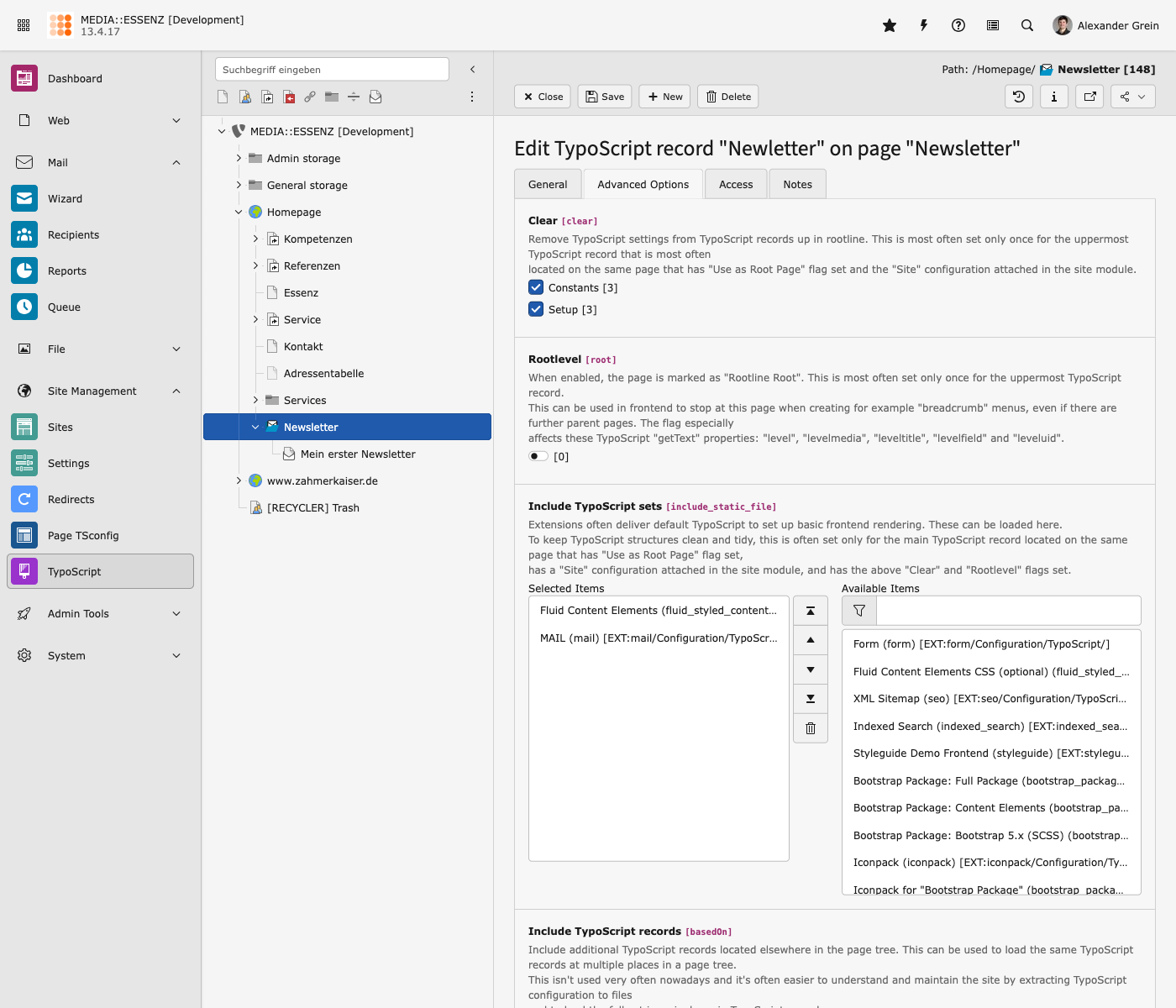Expand the System module group
Viewport: 1176px width, 1008px height.
click(100, 655)
